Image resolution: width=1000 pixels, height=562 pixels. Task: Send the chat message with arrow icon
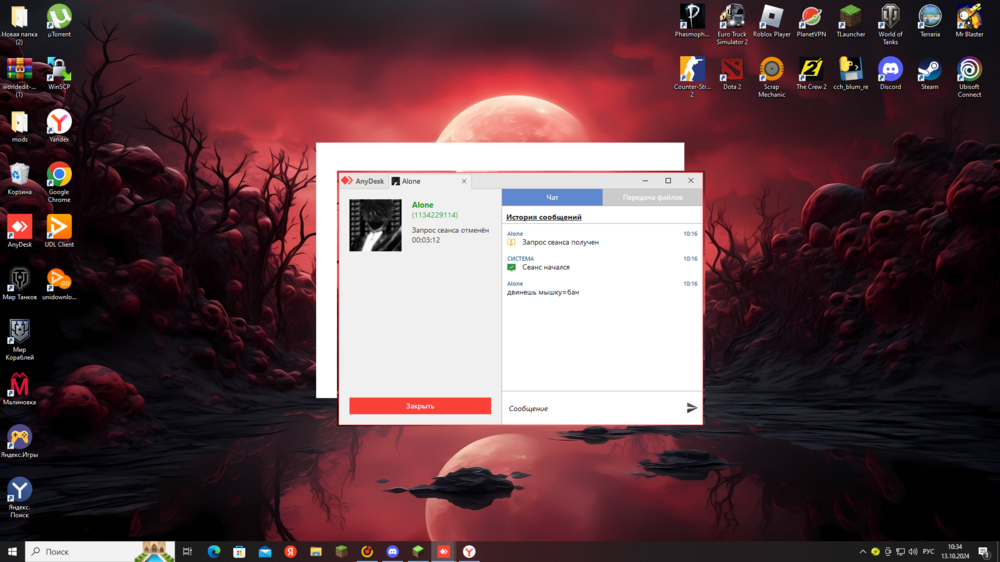click(691, 408)
